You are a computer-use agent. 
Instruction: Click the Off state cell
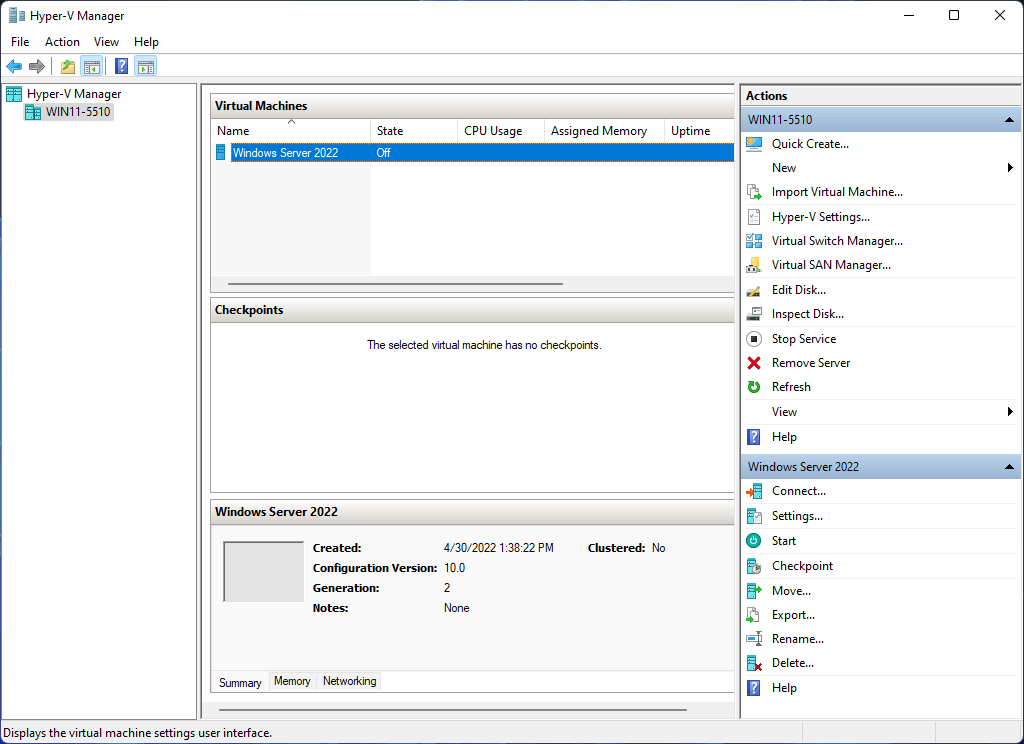pos(383,153)
